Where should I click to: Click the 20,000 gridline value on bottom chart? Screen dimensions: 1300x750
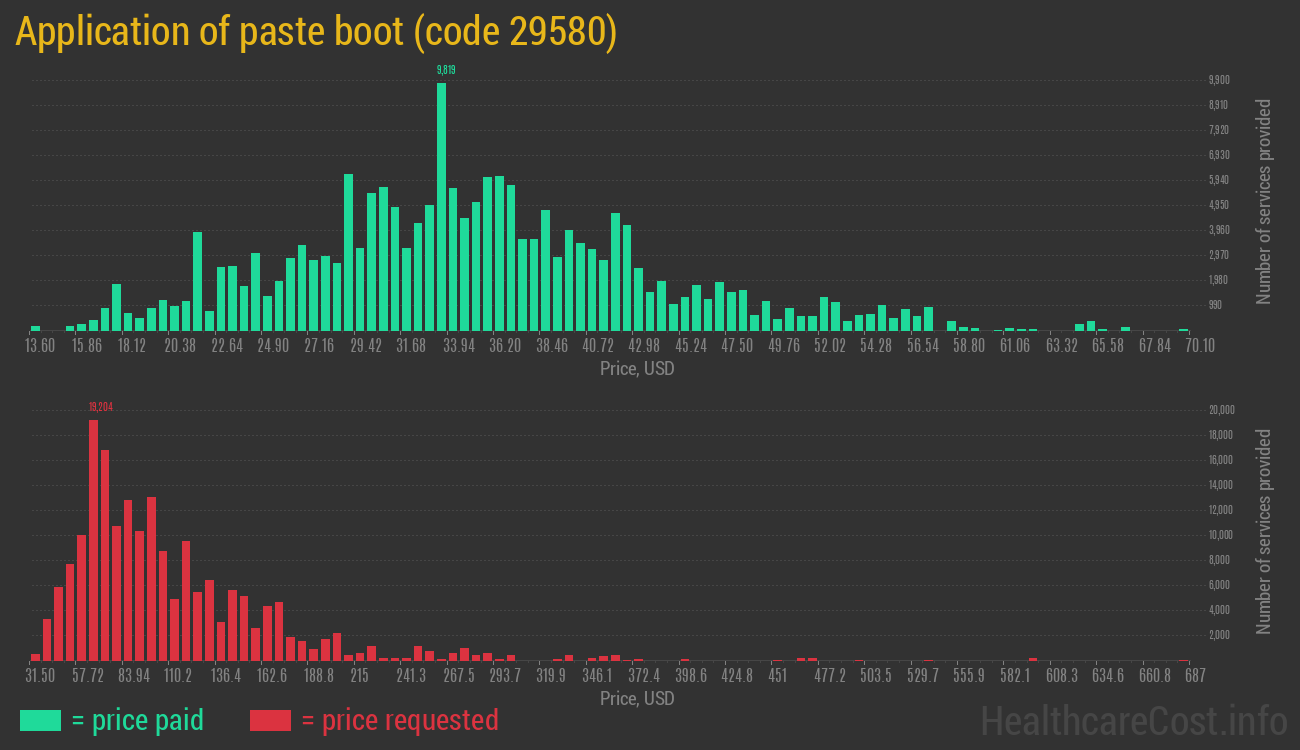click(1220, 409)
